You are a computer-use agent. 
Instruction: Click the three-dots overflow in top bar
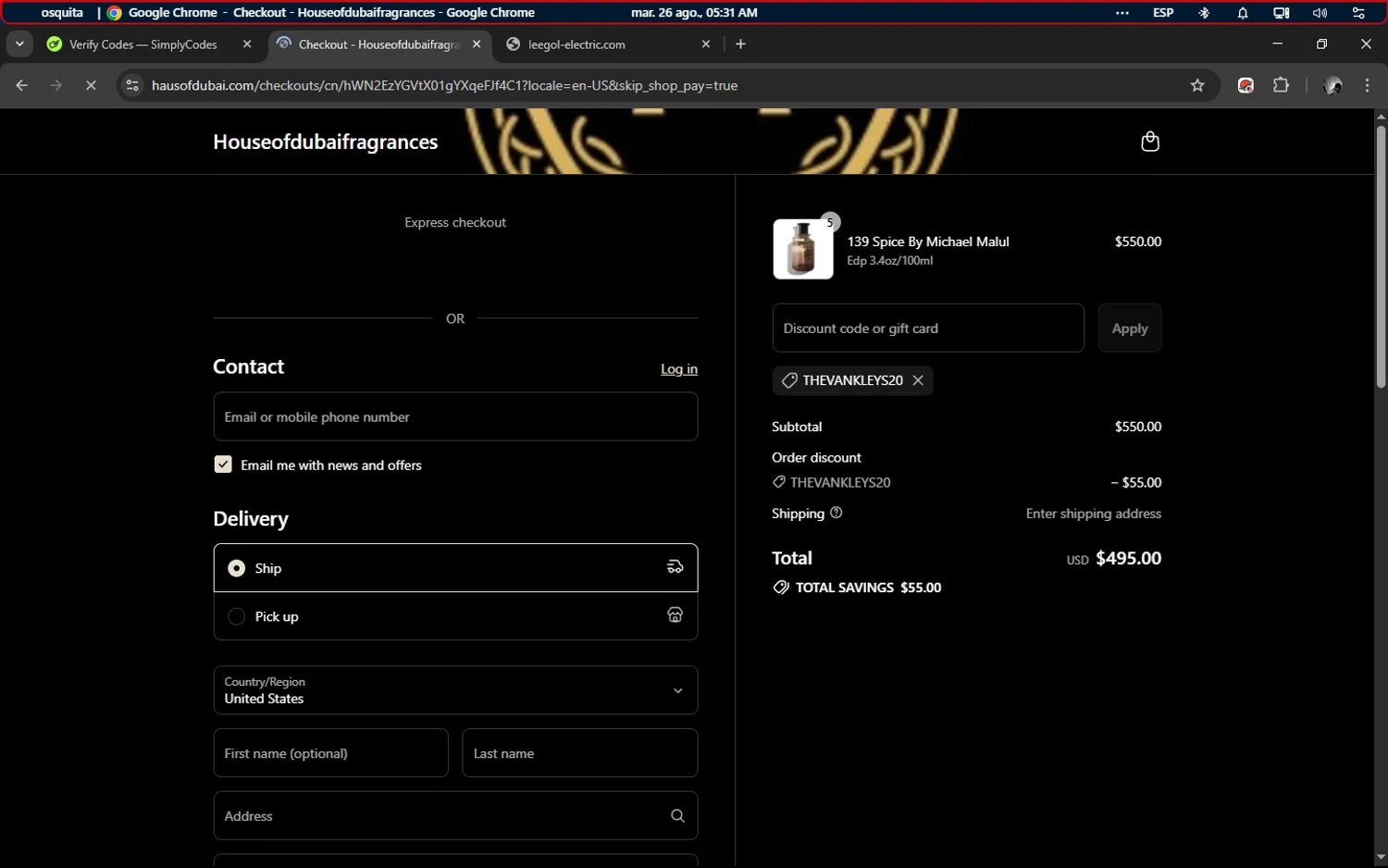click(x=1122, y=13)
